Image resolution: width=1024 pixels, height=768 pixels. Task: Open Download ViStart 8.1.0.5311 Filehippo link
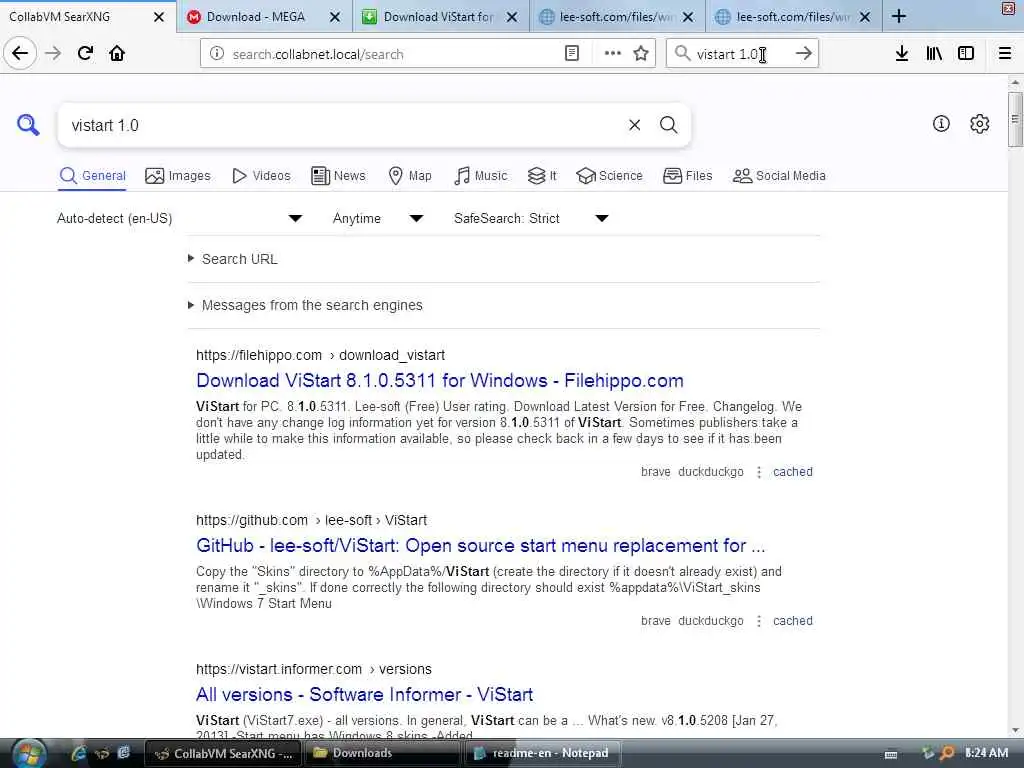440,380
